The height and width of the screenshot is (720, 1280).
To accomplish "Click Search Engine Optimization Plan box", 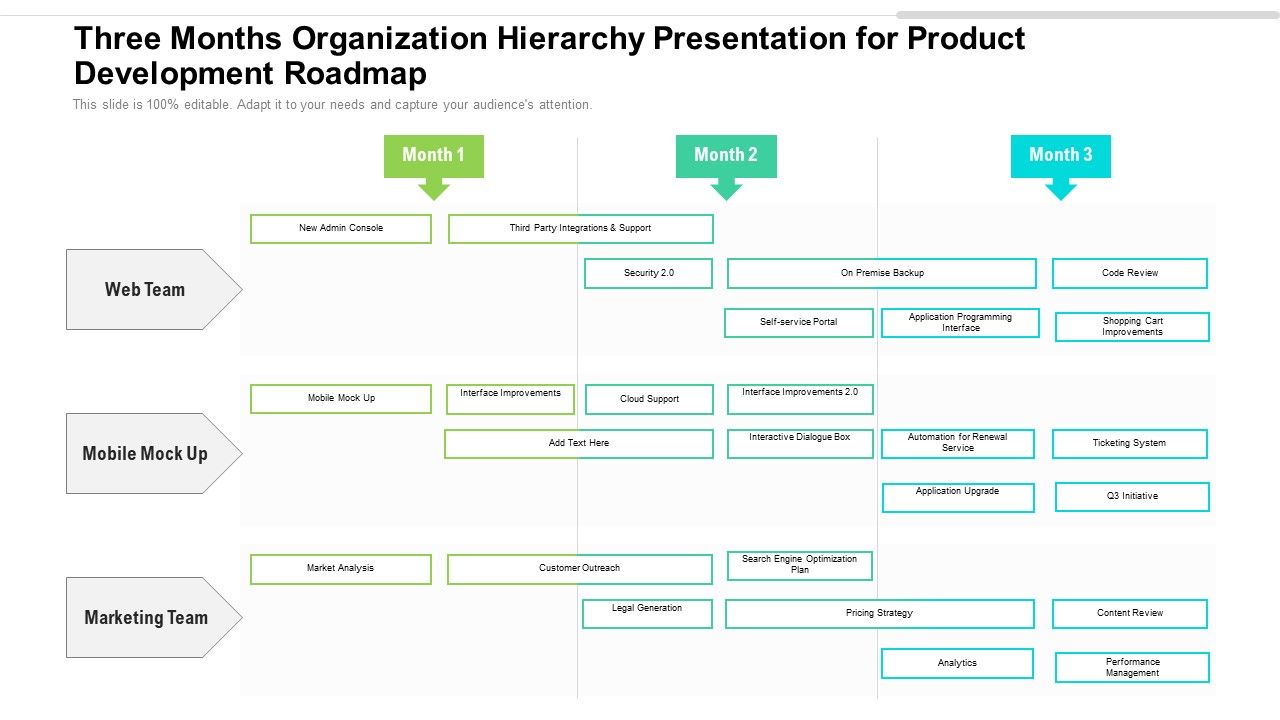I will click(800, 566).
